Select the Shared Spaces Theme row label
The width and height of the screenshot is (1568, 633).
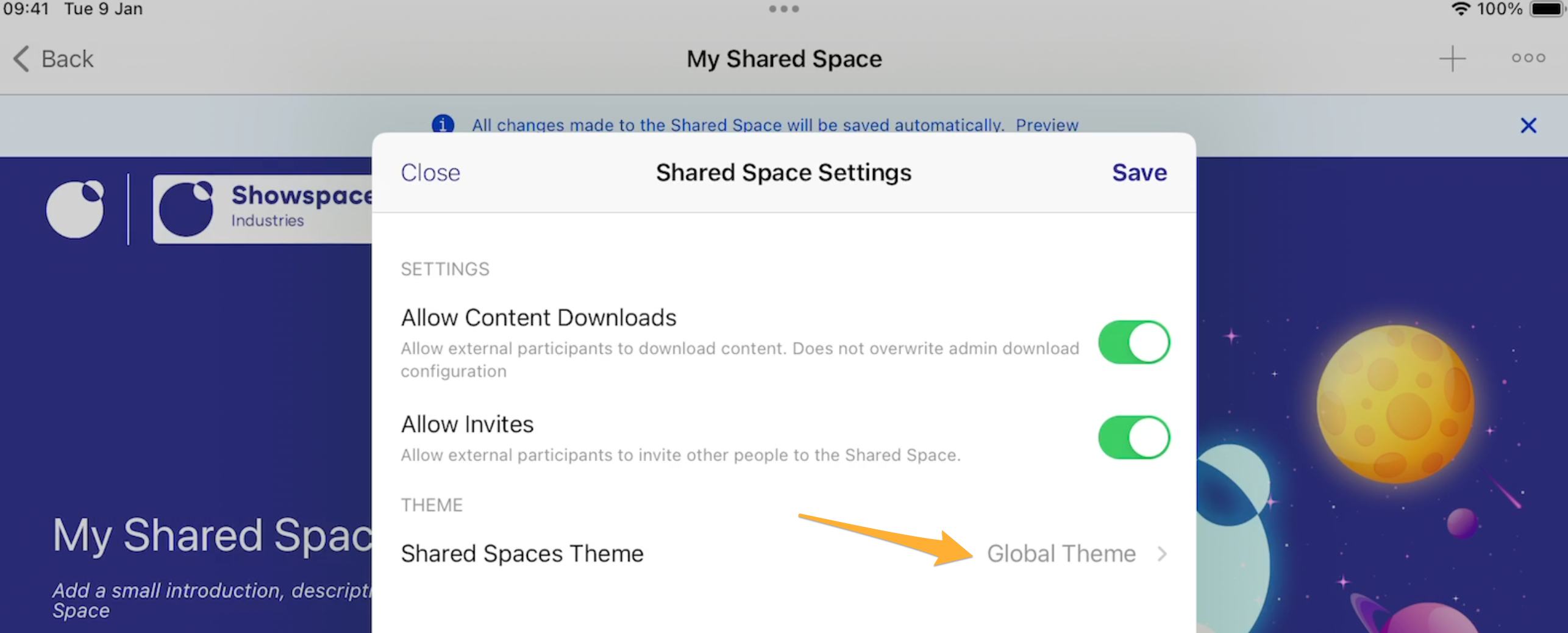522,554
